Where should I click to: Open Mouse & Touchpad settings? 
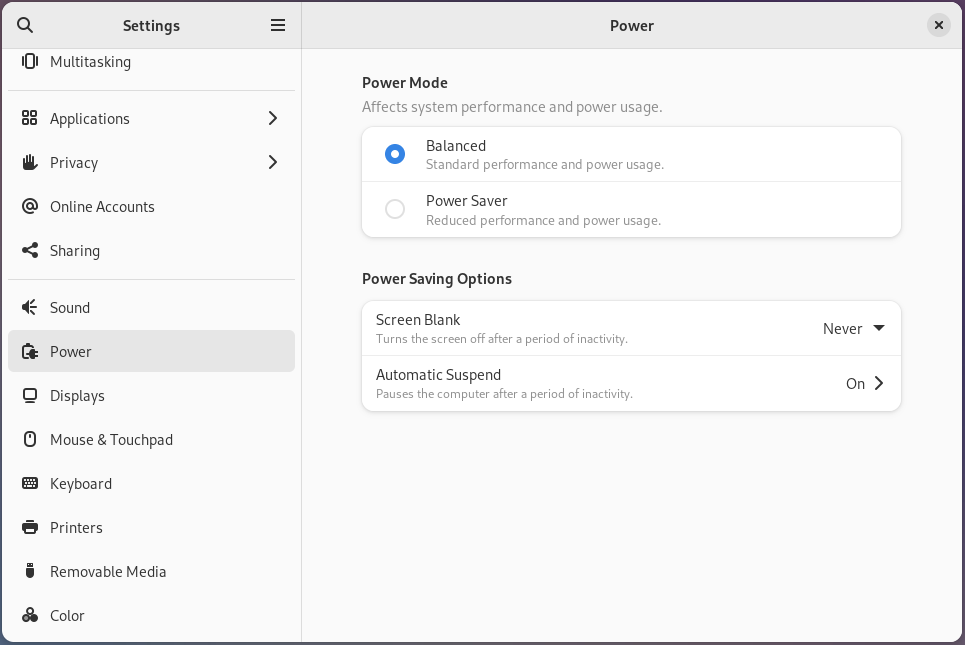pyautogui.click(x=111, y=440)
